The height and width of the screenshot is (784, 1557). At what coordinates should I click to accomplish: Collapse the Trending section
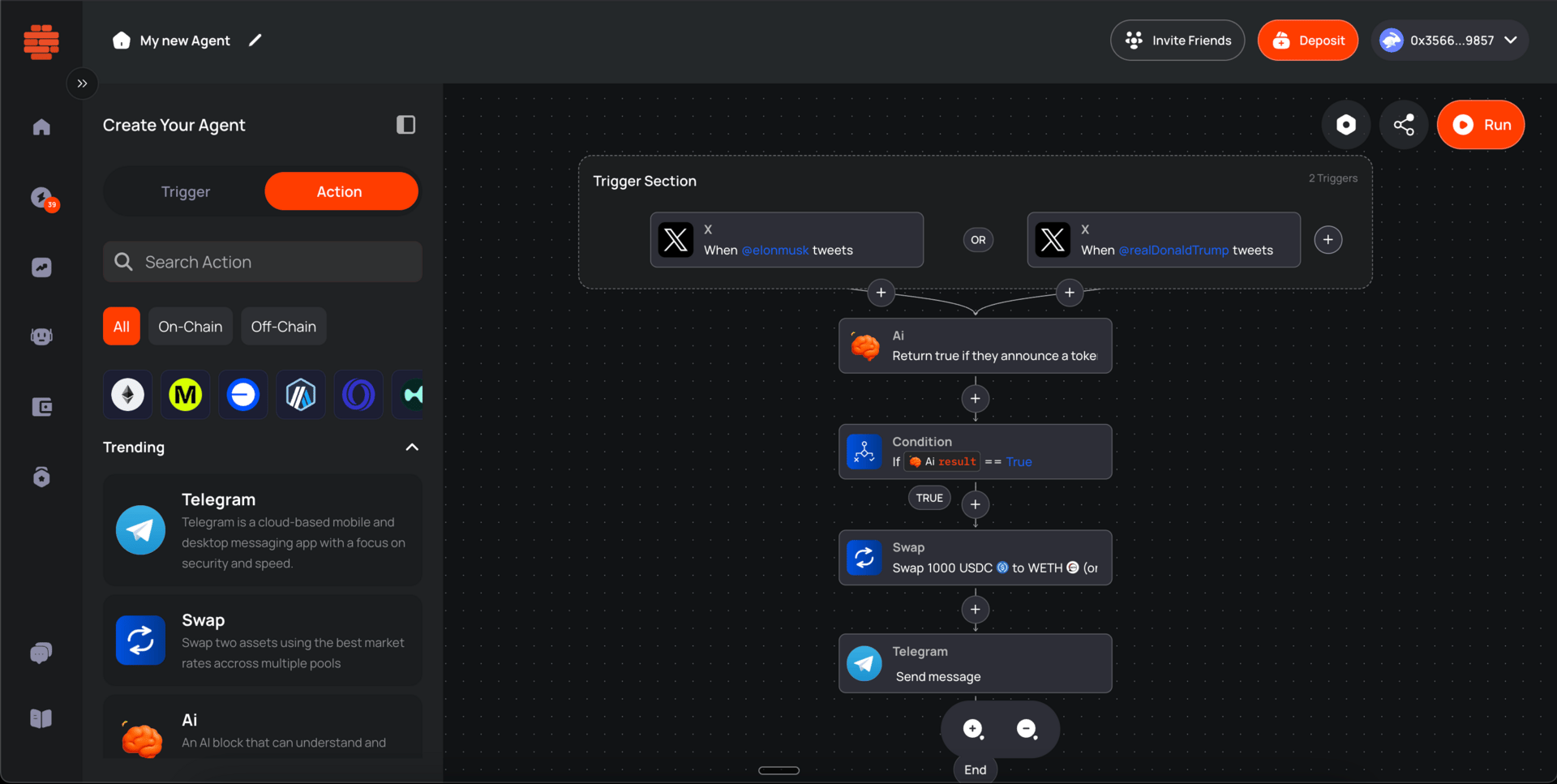pos(412,448)
